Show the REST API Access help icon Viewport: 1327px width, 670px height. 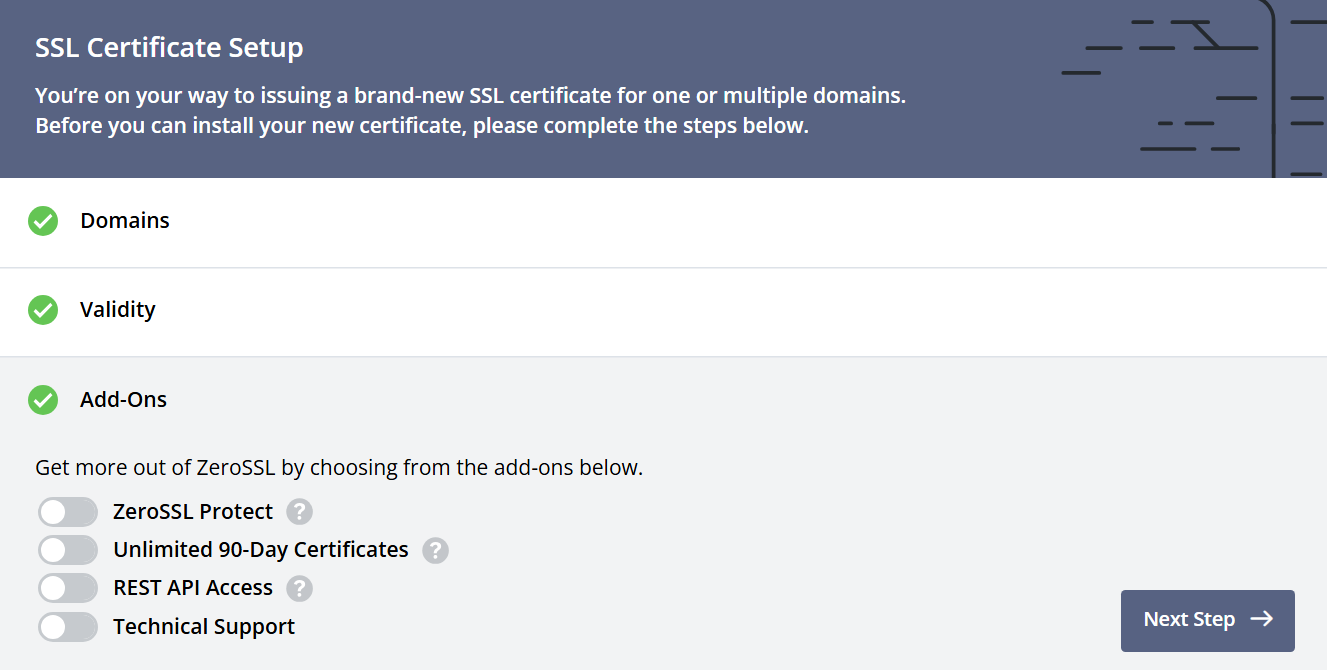click(299, 588)
